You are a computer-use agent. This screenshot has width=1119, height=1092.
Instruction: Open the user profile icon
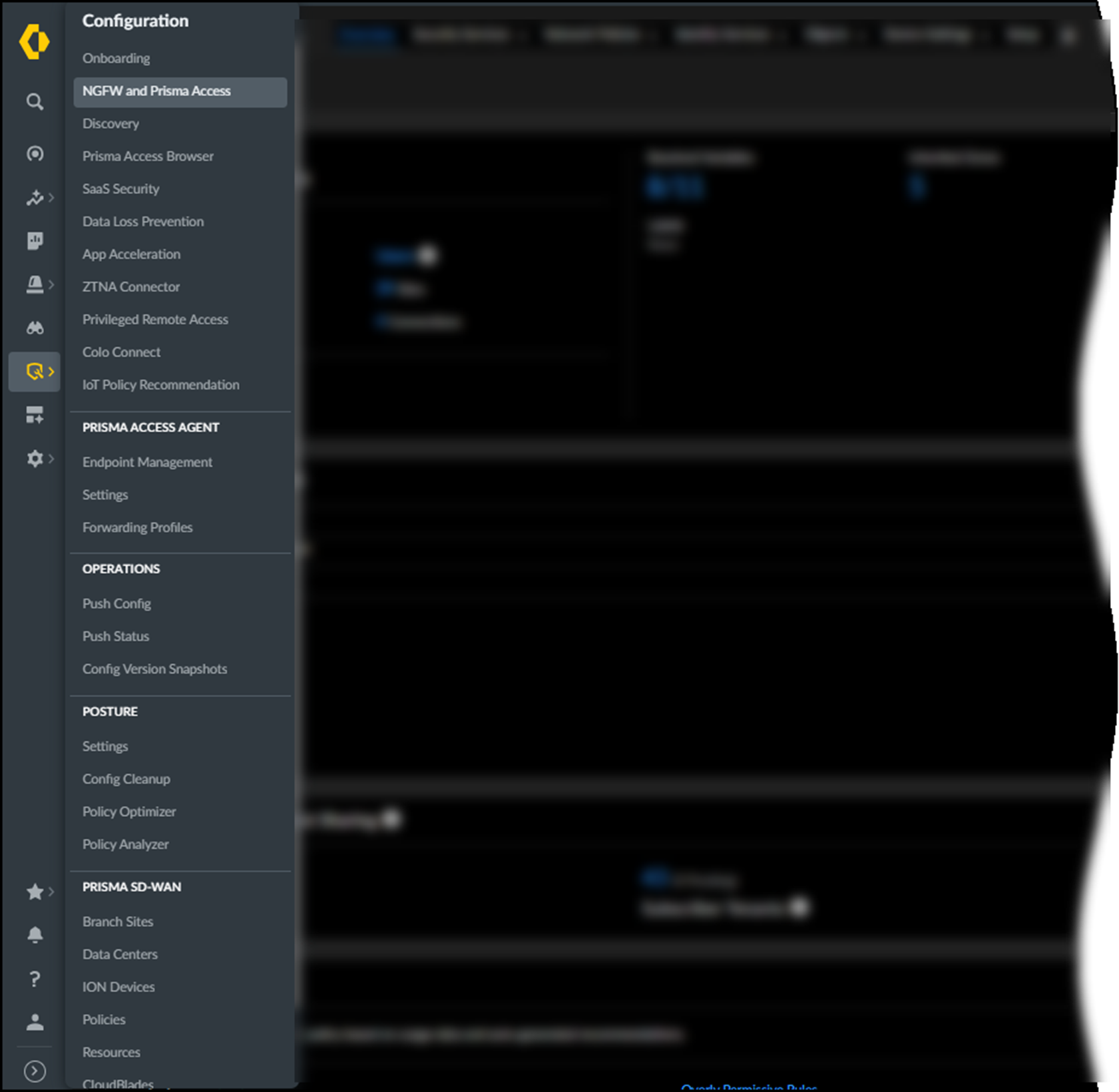point(35,1022)
